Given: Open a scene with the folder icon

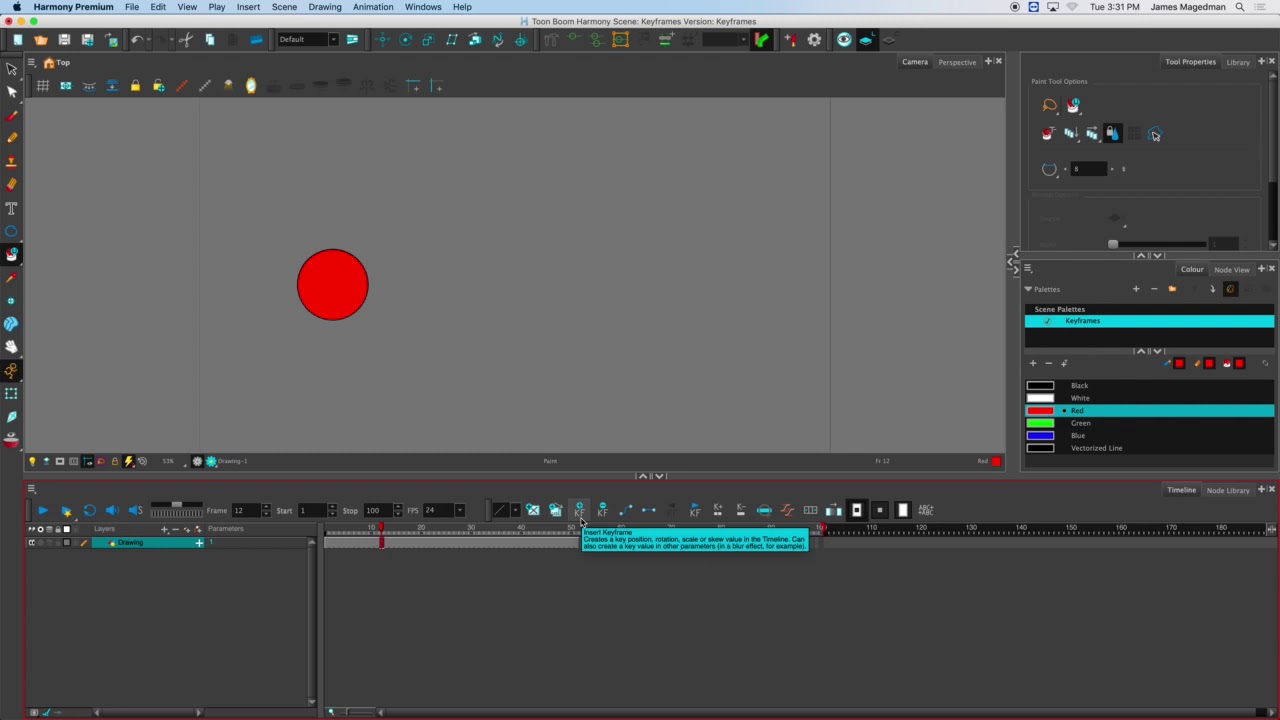Looking at the screenshot, I should [x=41, y=40].
